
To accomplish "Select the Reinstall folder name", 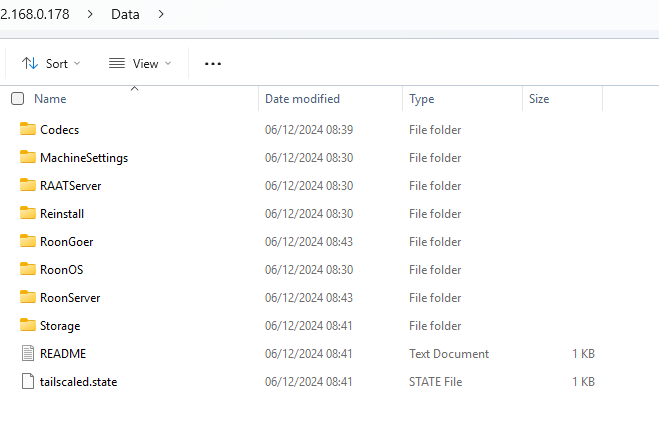I will pyautogui.click(x=62, y=214).
